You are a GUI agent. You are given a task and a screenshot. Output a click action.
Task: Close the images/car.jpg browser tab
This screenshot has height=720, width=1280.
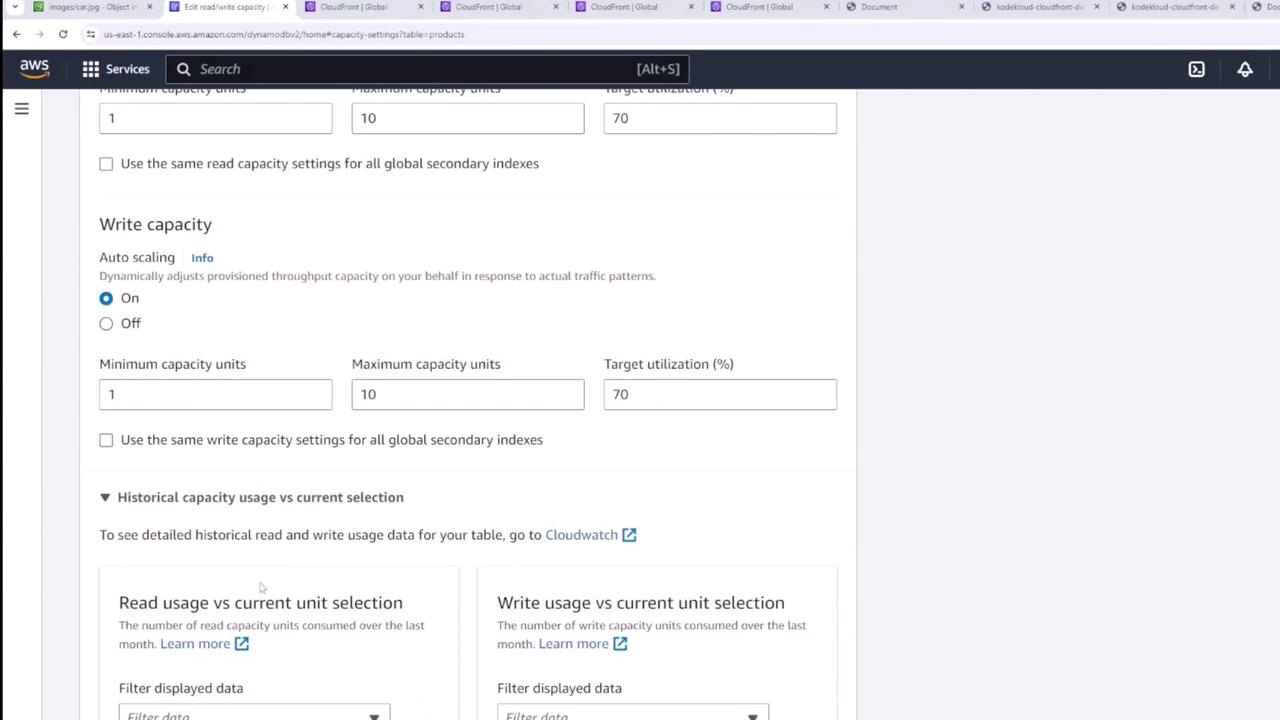click(150, 7)
